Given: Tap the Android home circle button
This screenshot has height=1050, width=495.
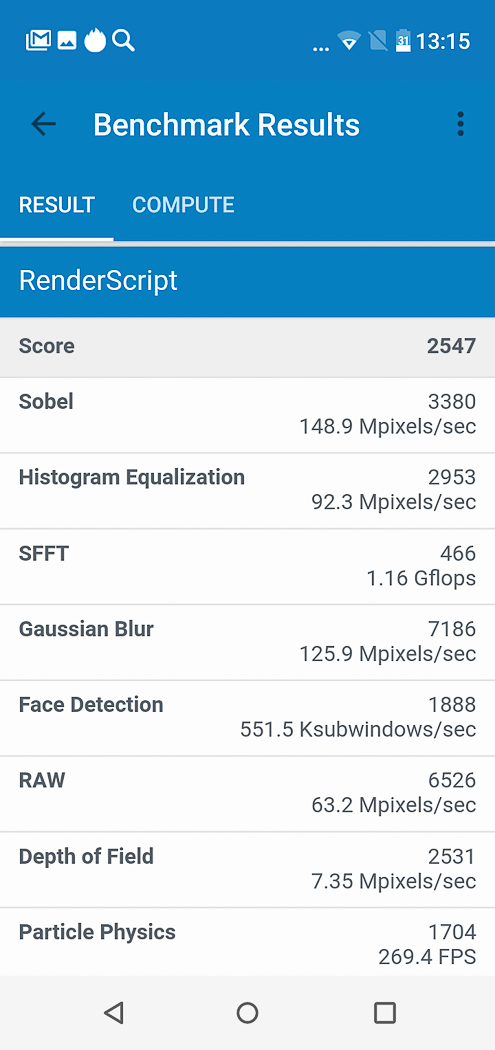Looking at the screenshot, I should [247, 1012].
